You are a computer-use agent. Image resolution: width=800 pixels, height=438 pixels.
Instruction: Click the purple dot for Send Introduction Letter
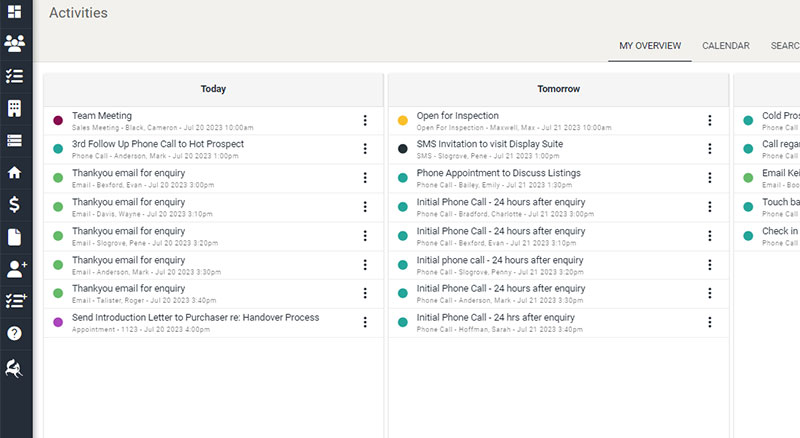[x=58, y=322]
